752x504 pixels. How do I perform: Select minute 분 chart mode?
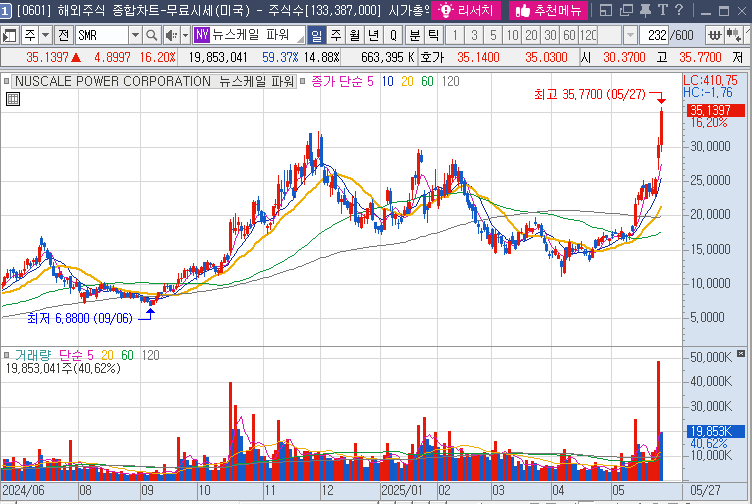(414, 35)
